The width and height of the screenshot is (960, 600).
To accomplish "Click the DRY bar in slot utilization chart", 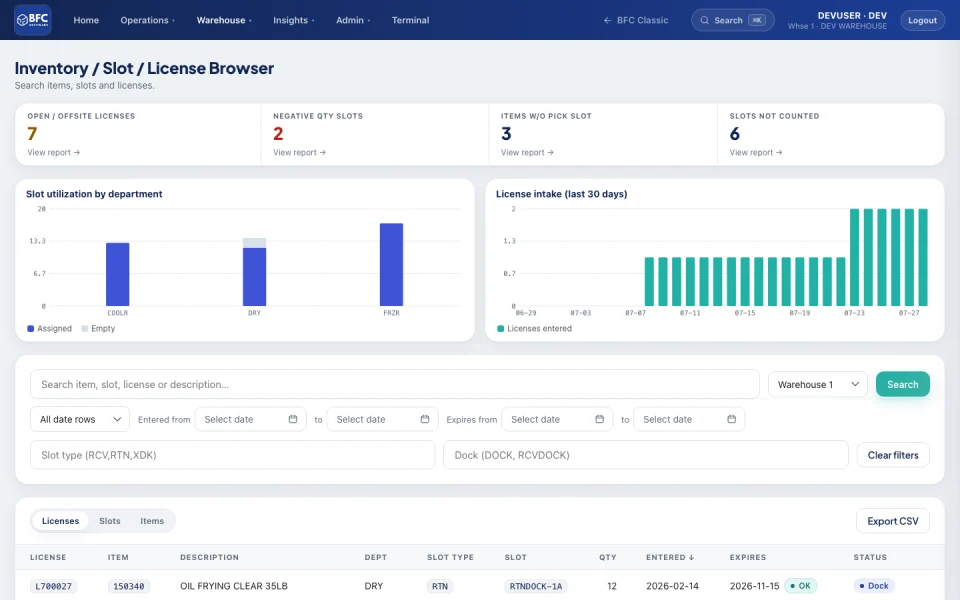I will pyautogui.click(x=254, y=272).
